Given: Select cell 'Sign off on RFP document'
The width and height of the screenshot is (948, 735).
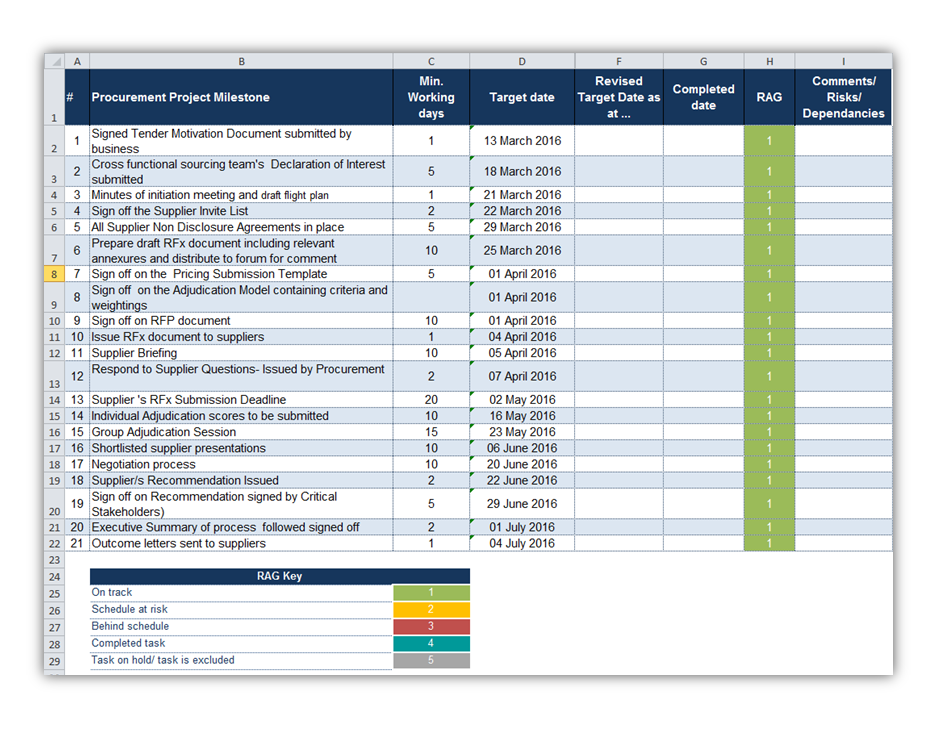Looking at the screenshot, I should (x=241, y=320).
